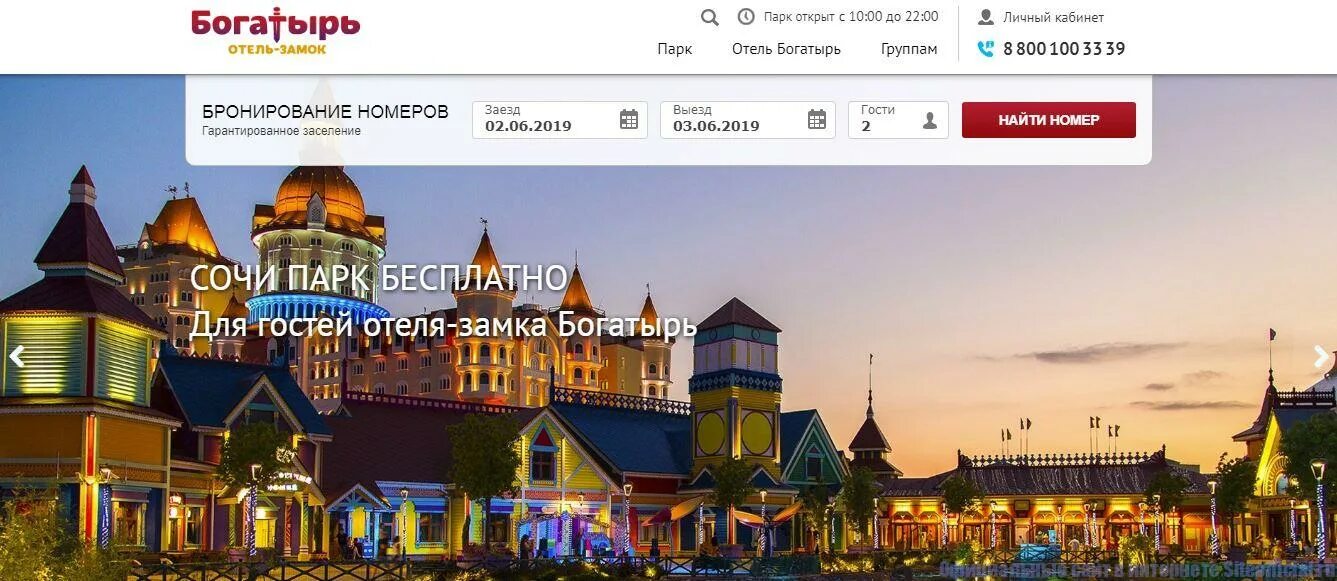Open the Личный кабинет link
The image size is (1337, 581).
tap(1054, 17)
